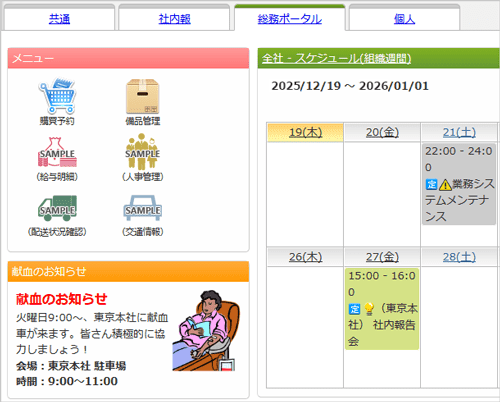Open the 26(木) date link

pos(305,257)
